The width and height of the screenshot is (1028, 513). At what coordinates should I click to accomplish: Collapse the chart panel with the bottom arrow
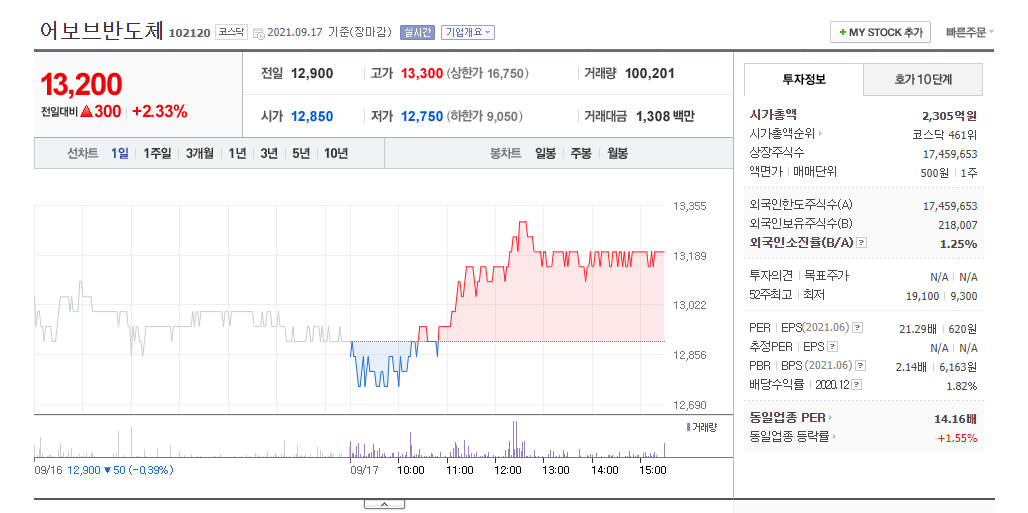coord(384,504)
